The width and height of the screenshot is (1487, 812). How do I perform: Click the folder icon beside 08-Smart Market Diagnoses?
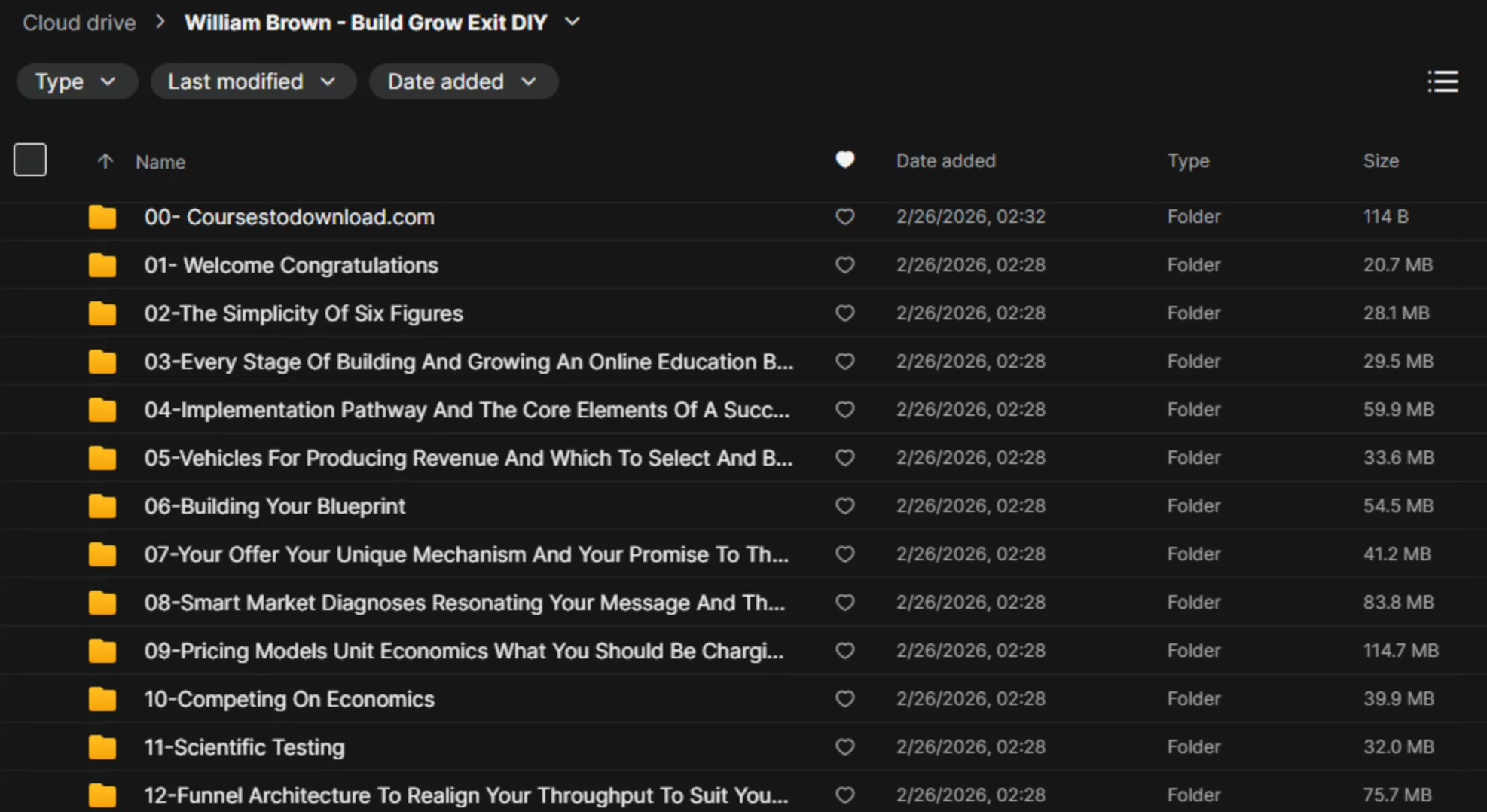102,603
